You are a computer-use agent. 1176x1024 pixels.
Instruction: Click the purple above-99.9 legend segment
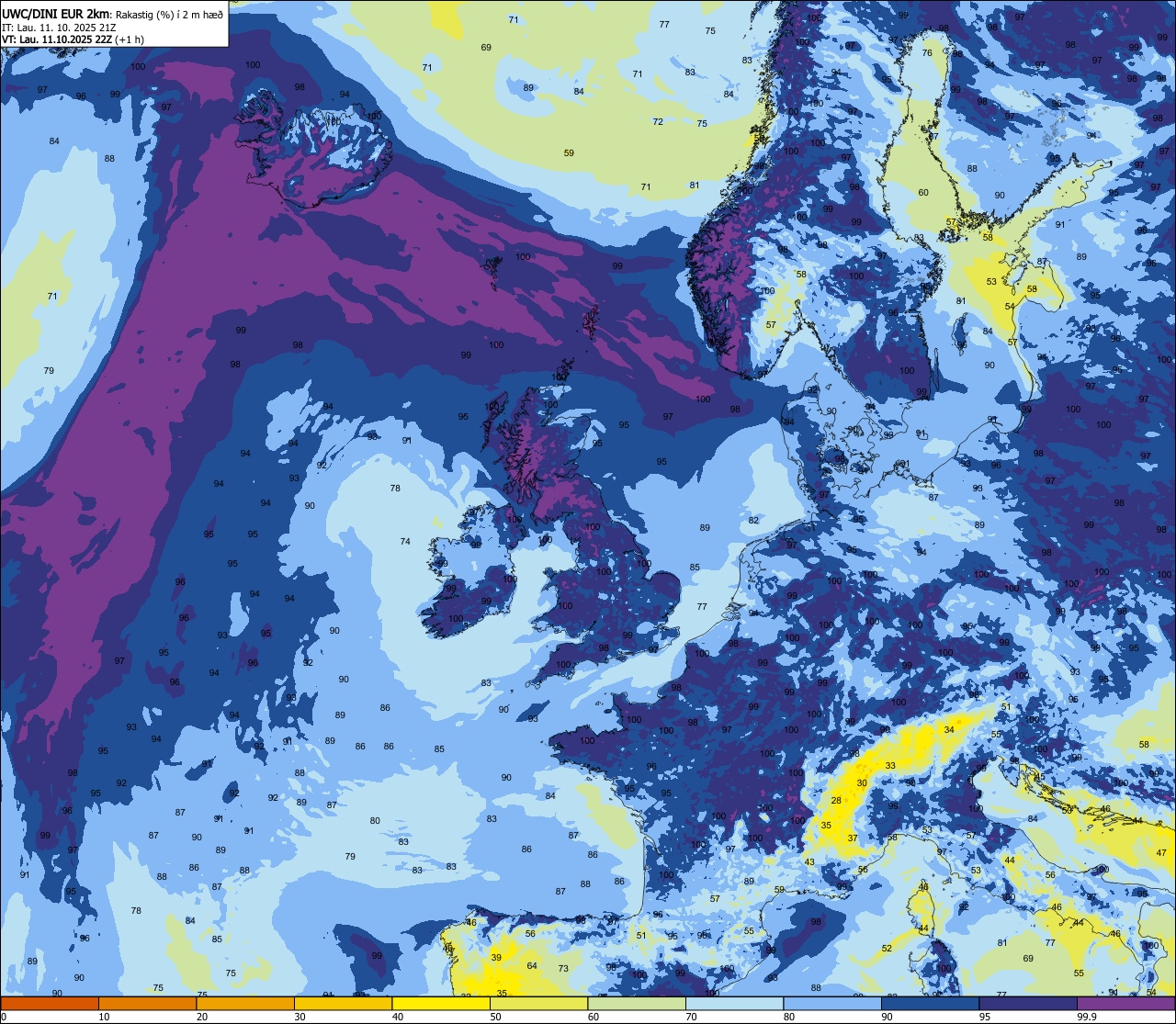coord(1125,1003)
